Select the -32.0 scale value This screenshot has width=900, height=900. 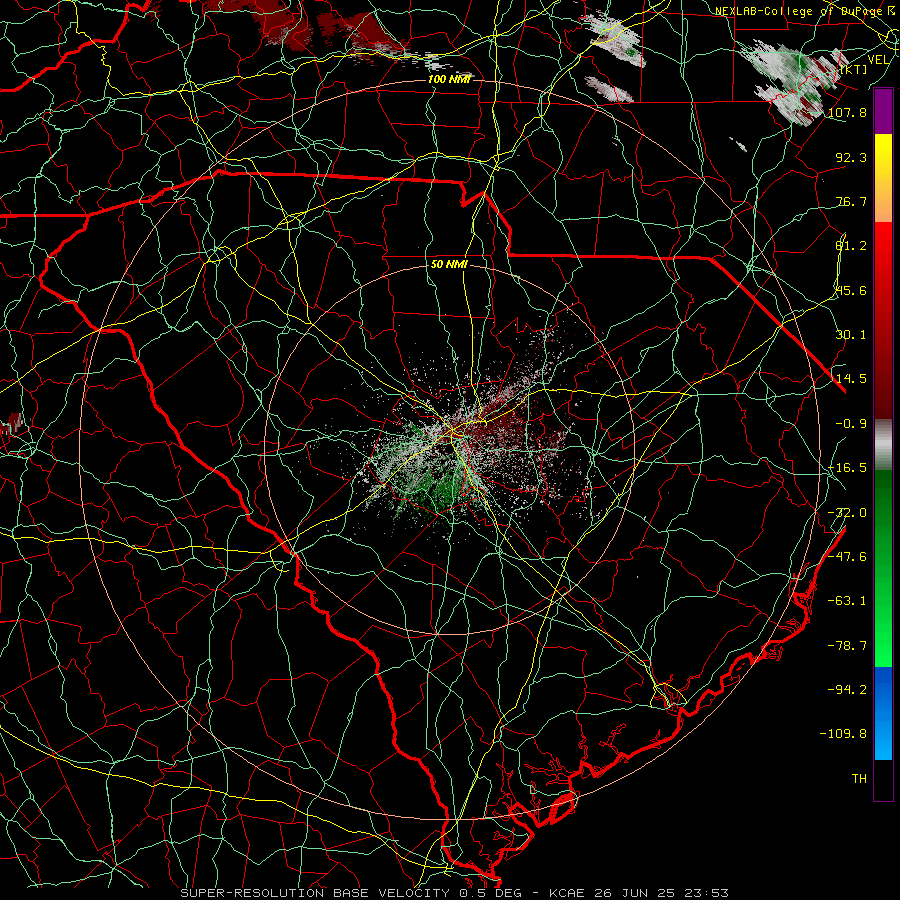pyautogui.click(x=847, y=513)
